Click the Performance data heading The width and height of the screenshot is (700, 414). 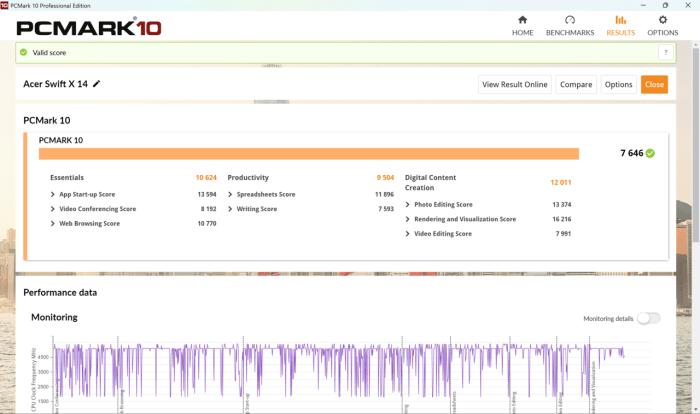[x=60, y=293]
